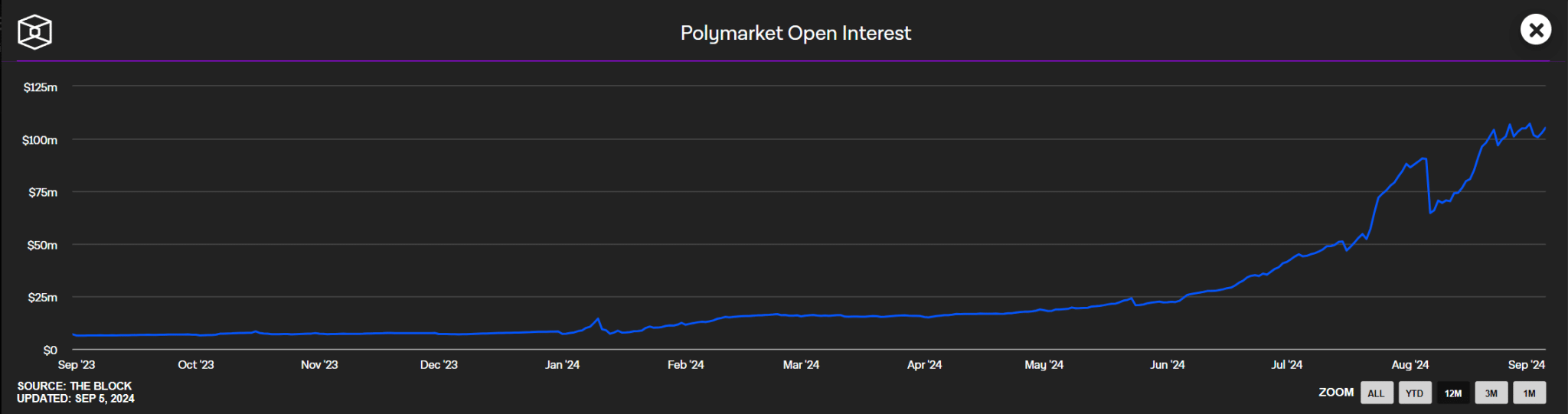Click the May '24 x-axis label
Screen dimensions: 1568x414
click(1044, 364)
